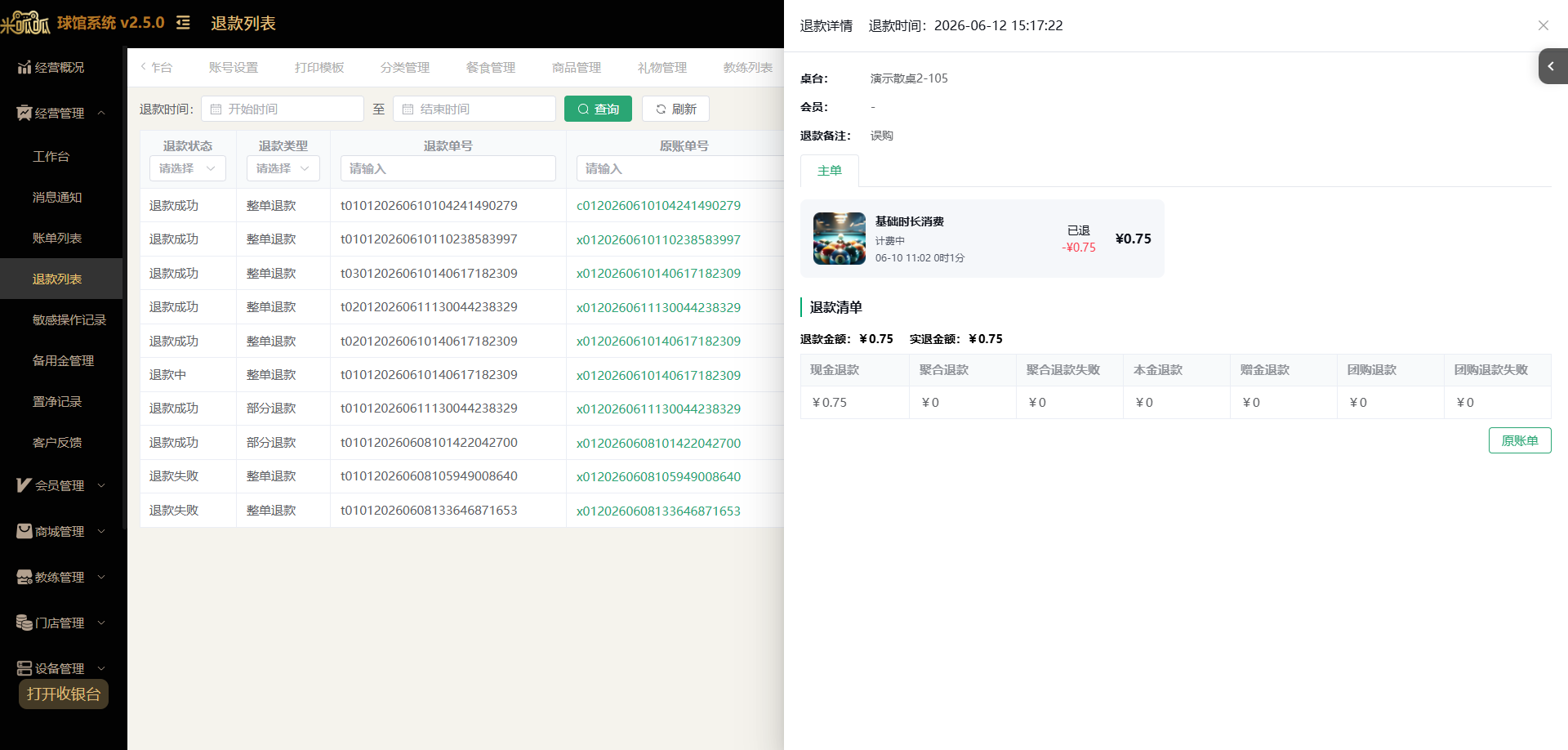Click the 经营概况 chart icon
This screenshot has height=750, width=1568.
pyautogui.click(x=24, y=67)
